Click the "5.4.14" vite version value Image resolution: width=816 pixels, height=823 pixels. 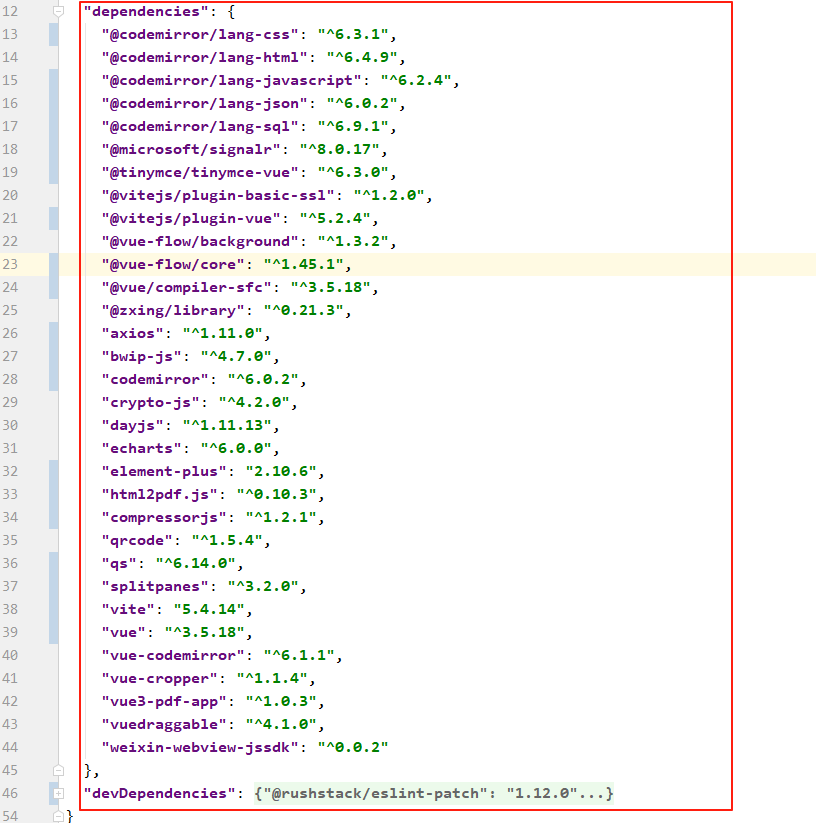[209, 609]
